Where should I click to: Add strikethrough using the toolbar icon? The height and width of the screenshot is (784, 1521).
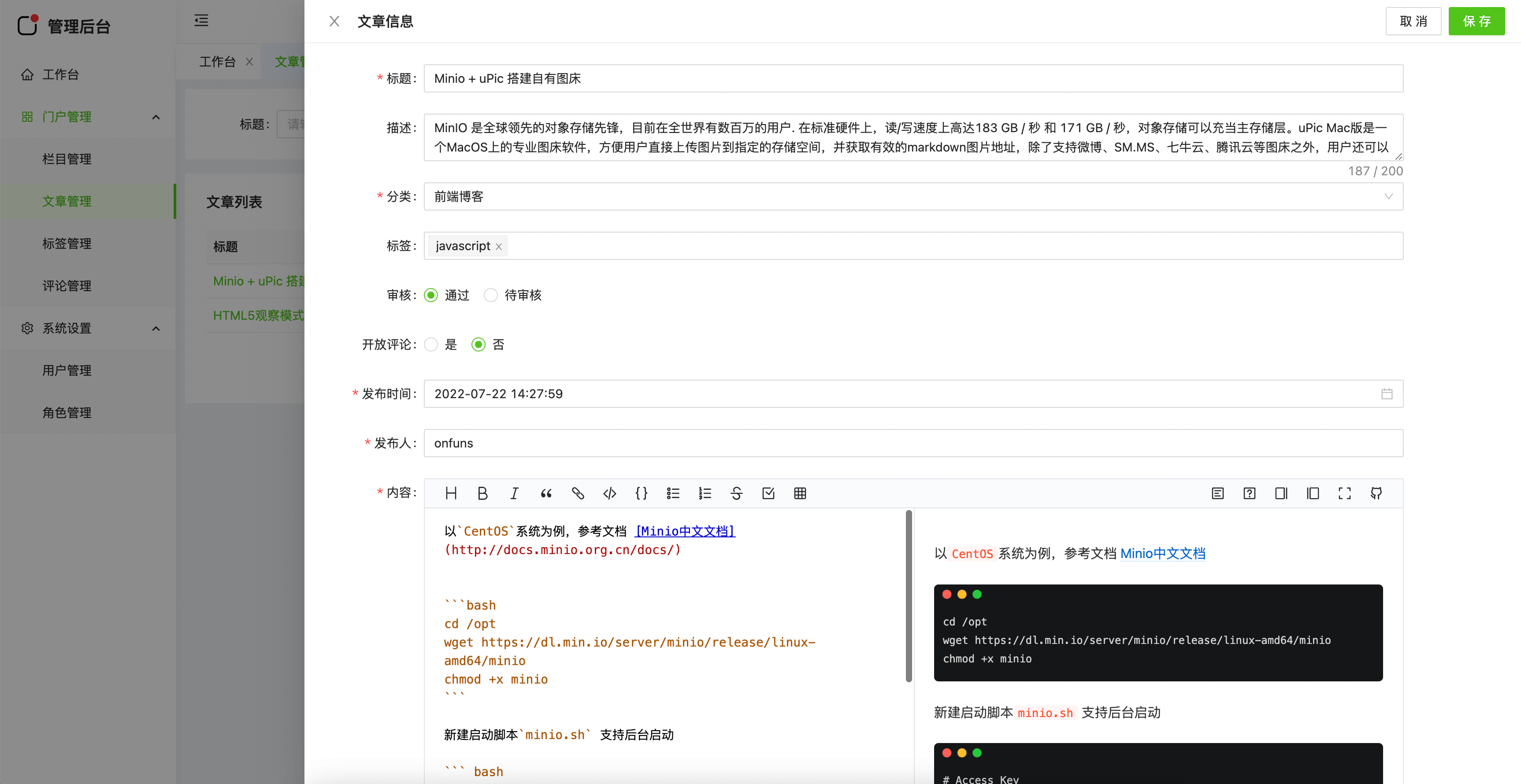736,494
